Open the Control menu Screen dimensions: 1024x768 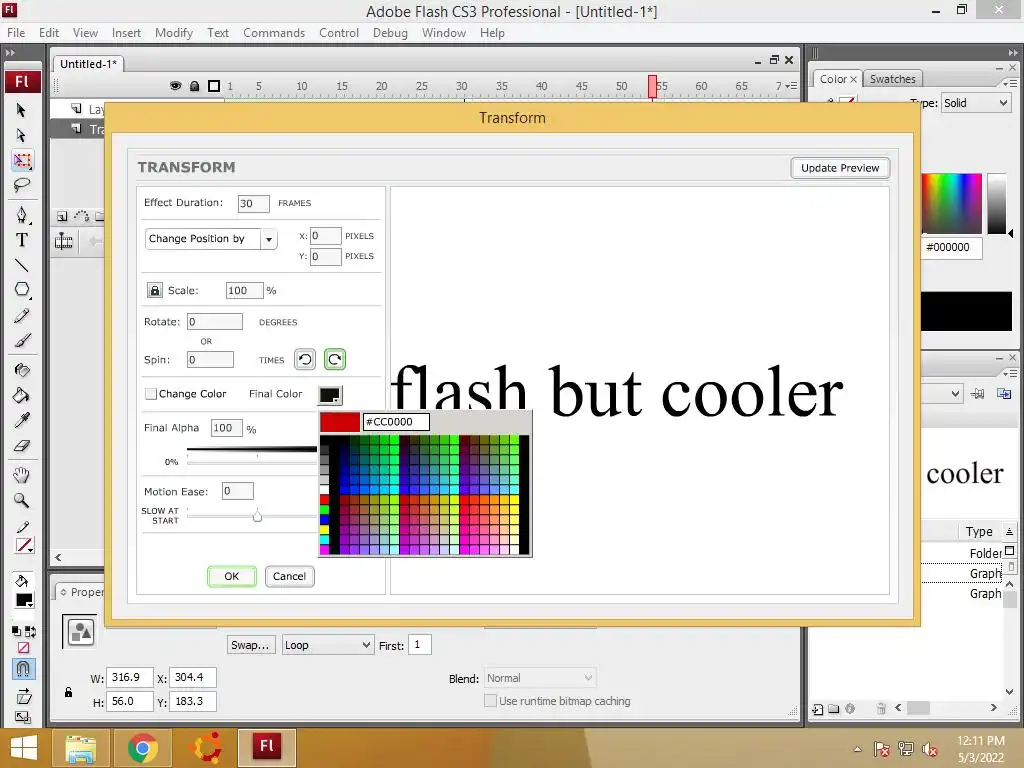(339, 33)
